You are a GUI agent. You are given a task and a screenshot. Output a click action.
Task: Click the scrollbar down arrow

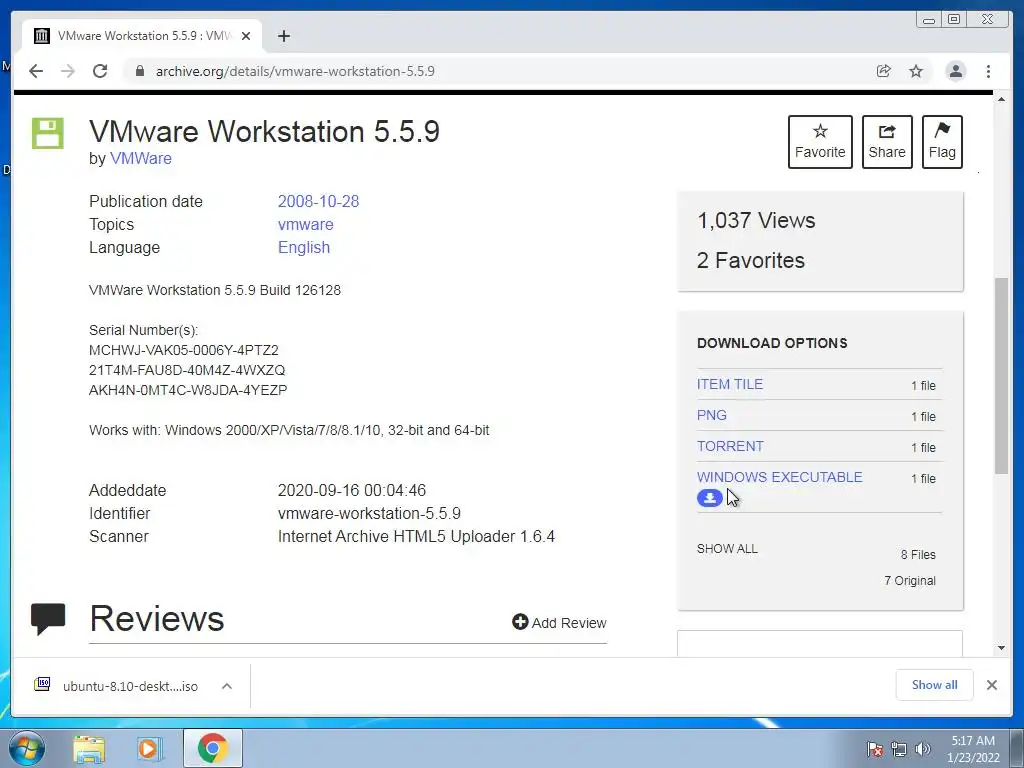1001,648
